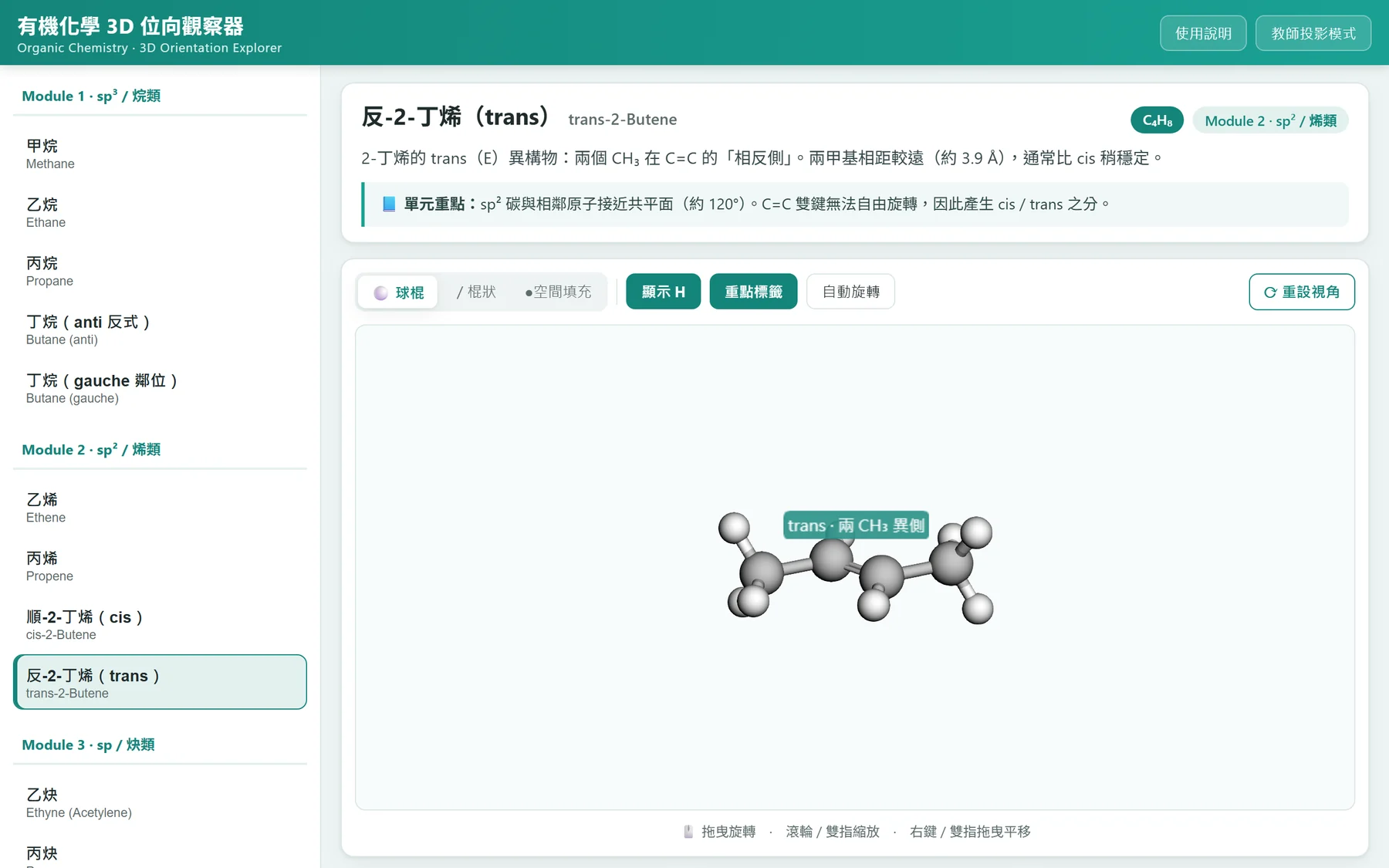Activate 教師投影模式 teacher projection mode

[x=1313, y=33]
